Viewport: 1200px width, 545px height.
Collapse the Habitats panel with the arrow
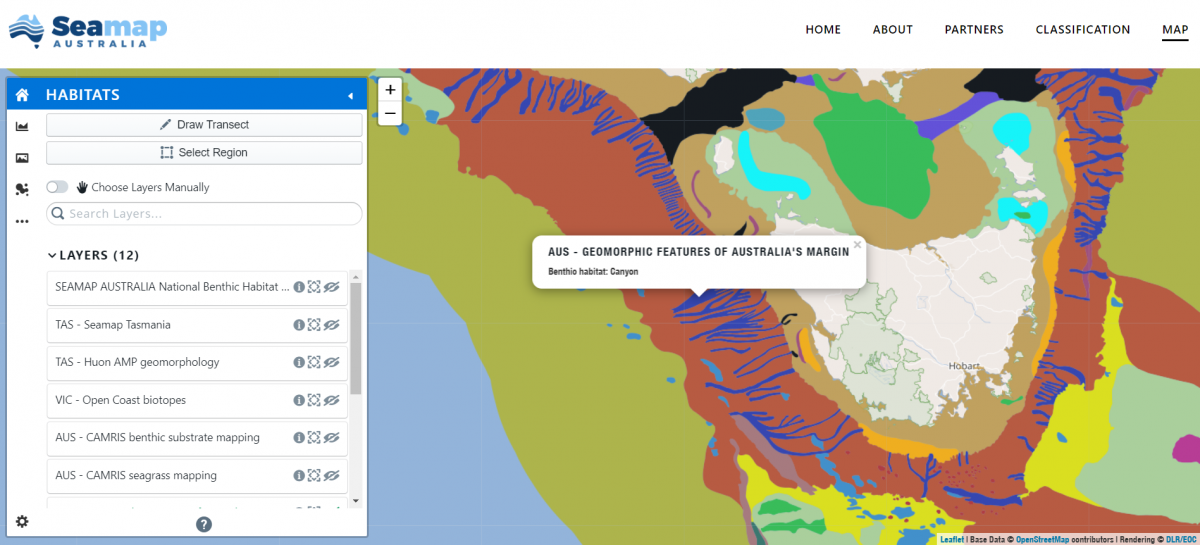coord(350,96)
